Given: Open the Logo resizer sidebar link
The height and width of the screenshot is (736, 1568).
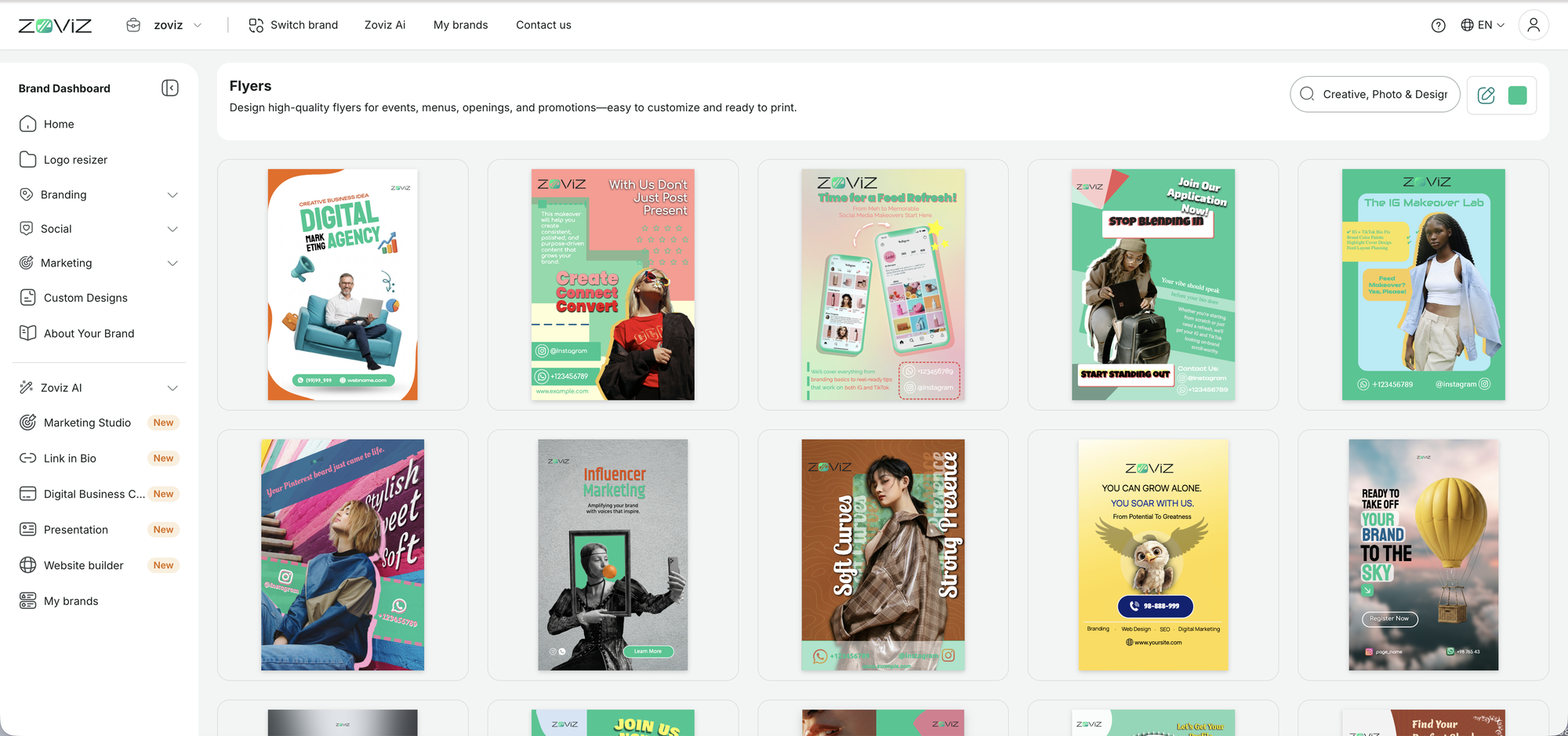Looking at the screenshot, I should click(75, 160).
